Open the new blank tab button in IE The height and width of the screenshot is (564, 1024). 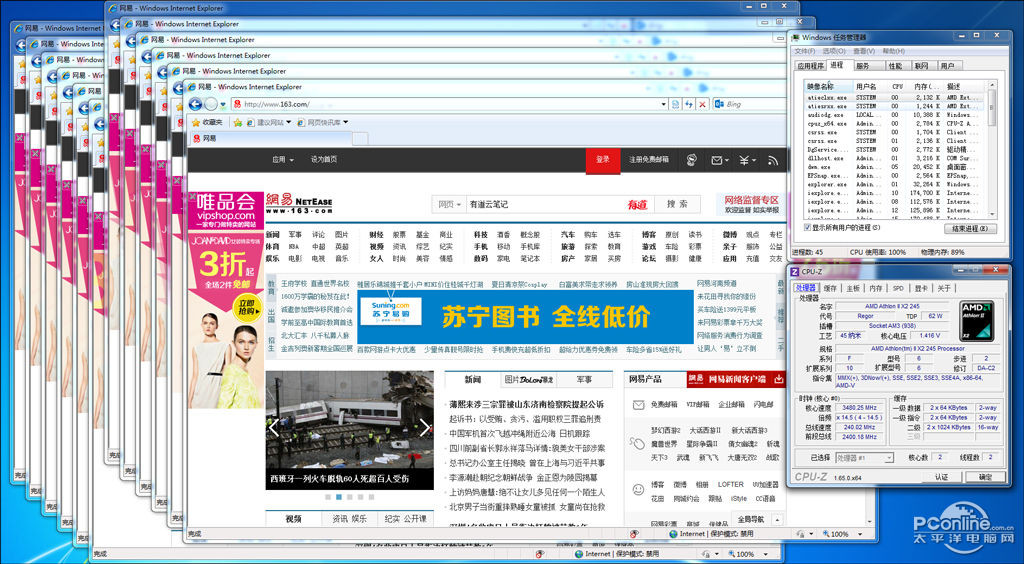(360, 138)
